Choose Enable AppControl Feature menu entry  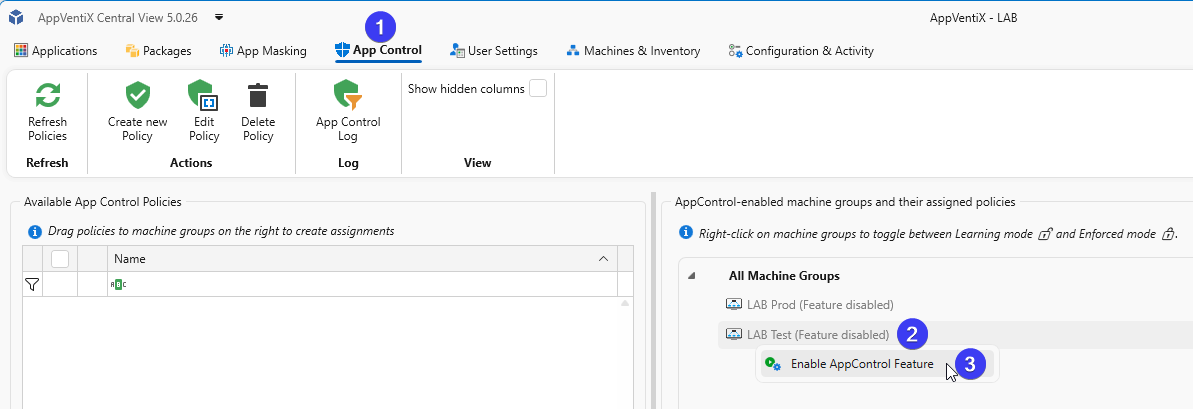(877, 364)
